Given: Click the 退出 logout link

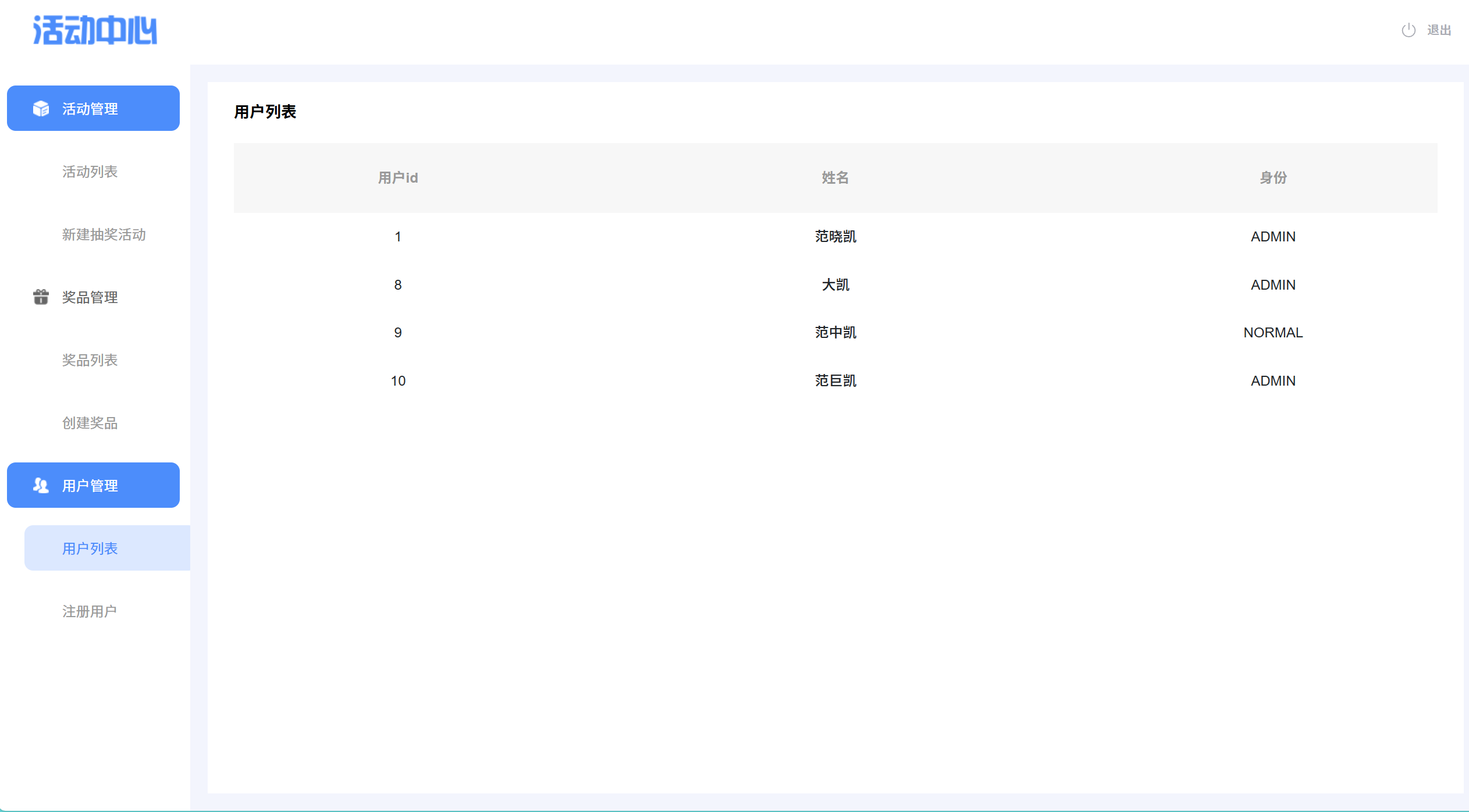Looking at the screenshot, I should tap(1439, 30).
